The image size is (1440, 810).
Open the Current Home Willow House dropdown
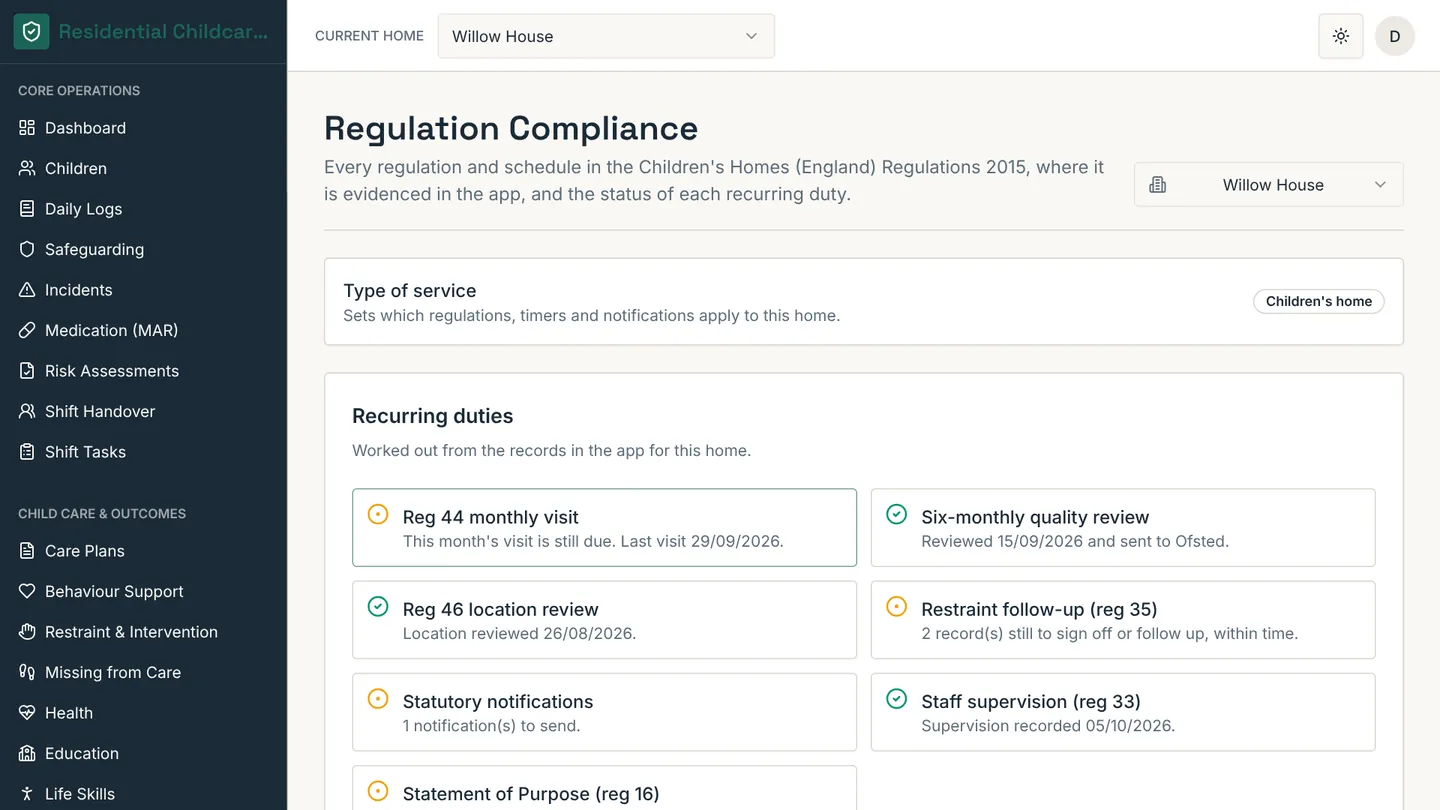point(606,36)
